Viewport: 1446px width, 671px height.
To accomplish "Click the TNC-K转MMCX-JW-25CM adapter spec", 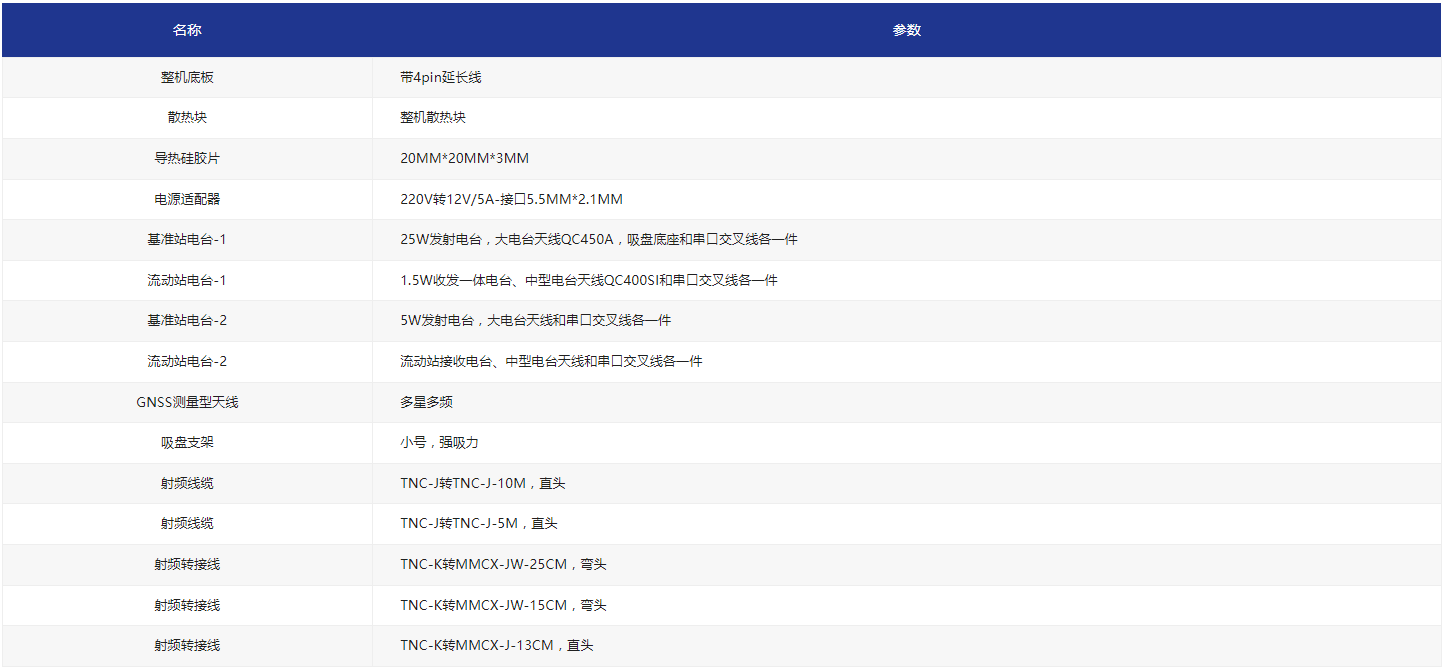I will 503,564.
